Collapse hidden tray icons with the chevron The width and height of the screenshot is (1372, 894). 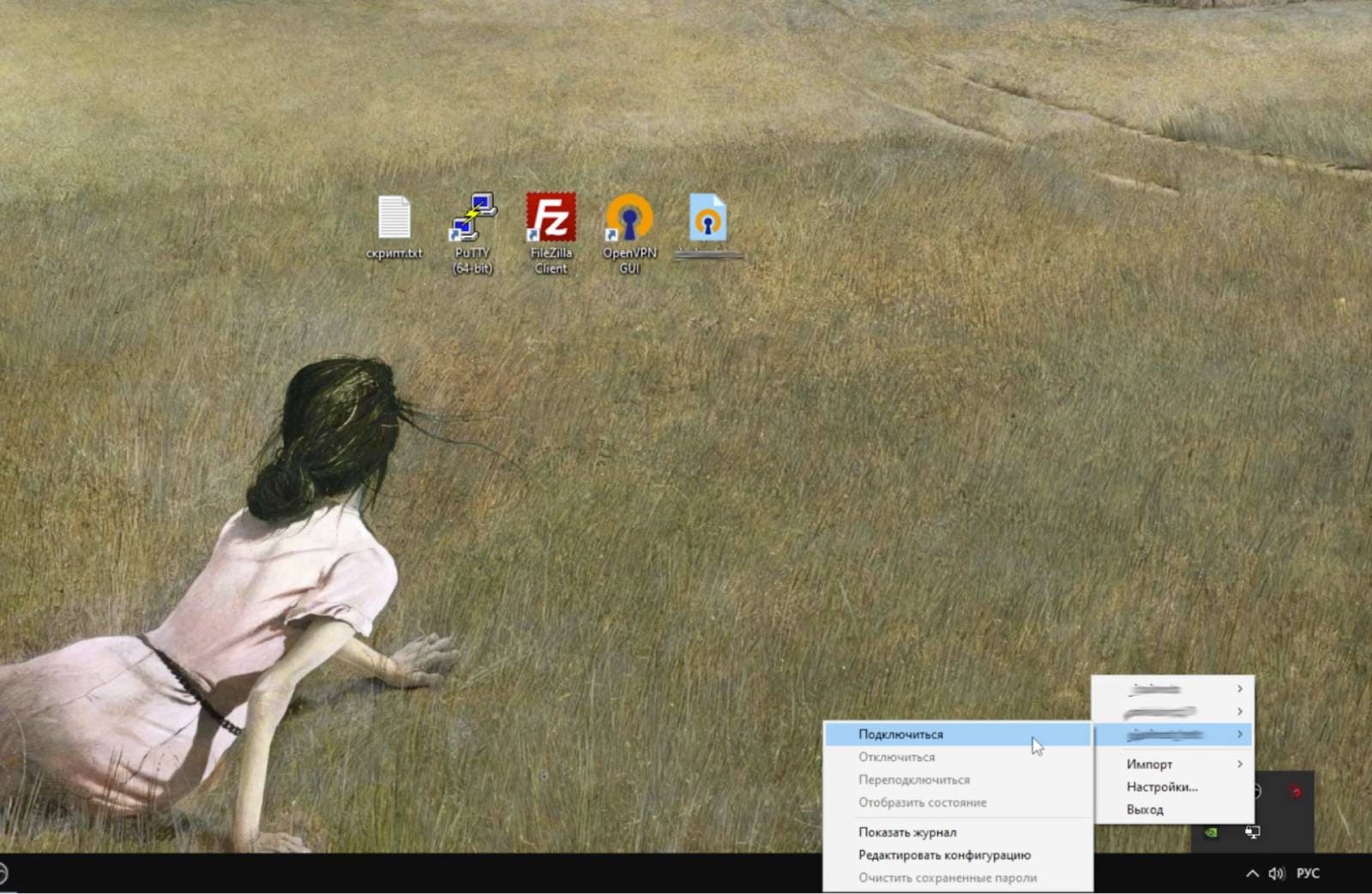[x=1252, y=873]
